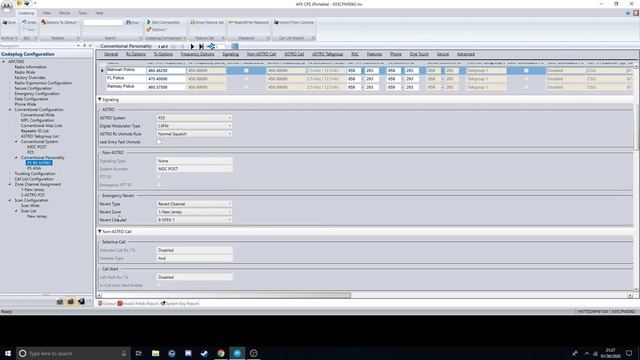Open Windows Start menu
This screenshot has height=360, width=640.
(x=8, y=353)
